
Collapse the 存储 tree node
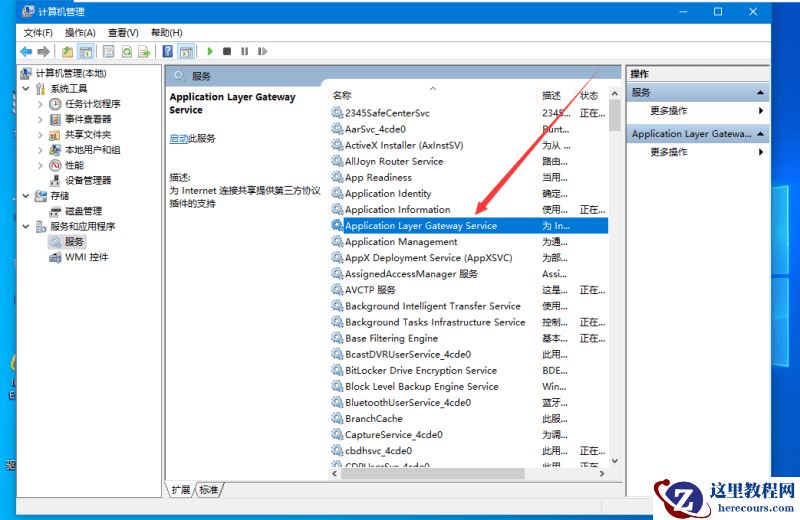coord(26,196)
